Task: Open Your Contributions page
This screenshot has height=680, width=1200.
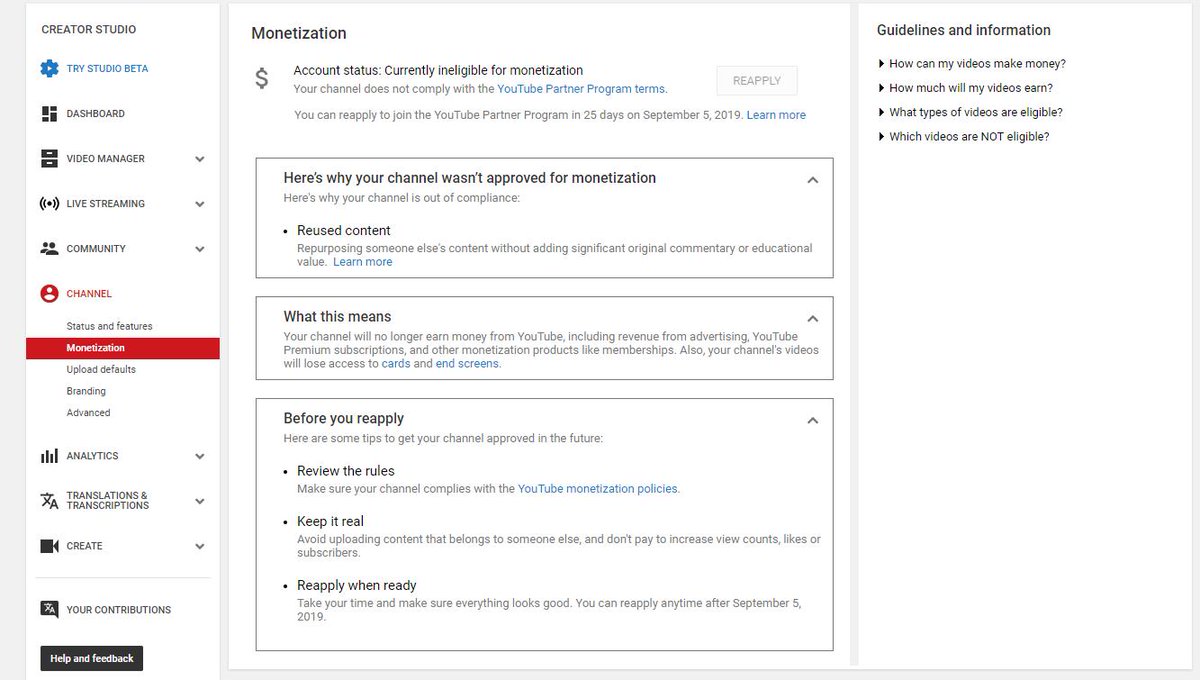Action: click(x=119, y=610)
